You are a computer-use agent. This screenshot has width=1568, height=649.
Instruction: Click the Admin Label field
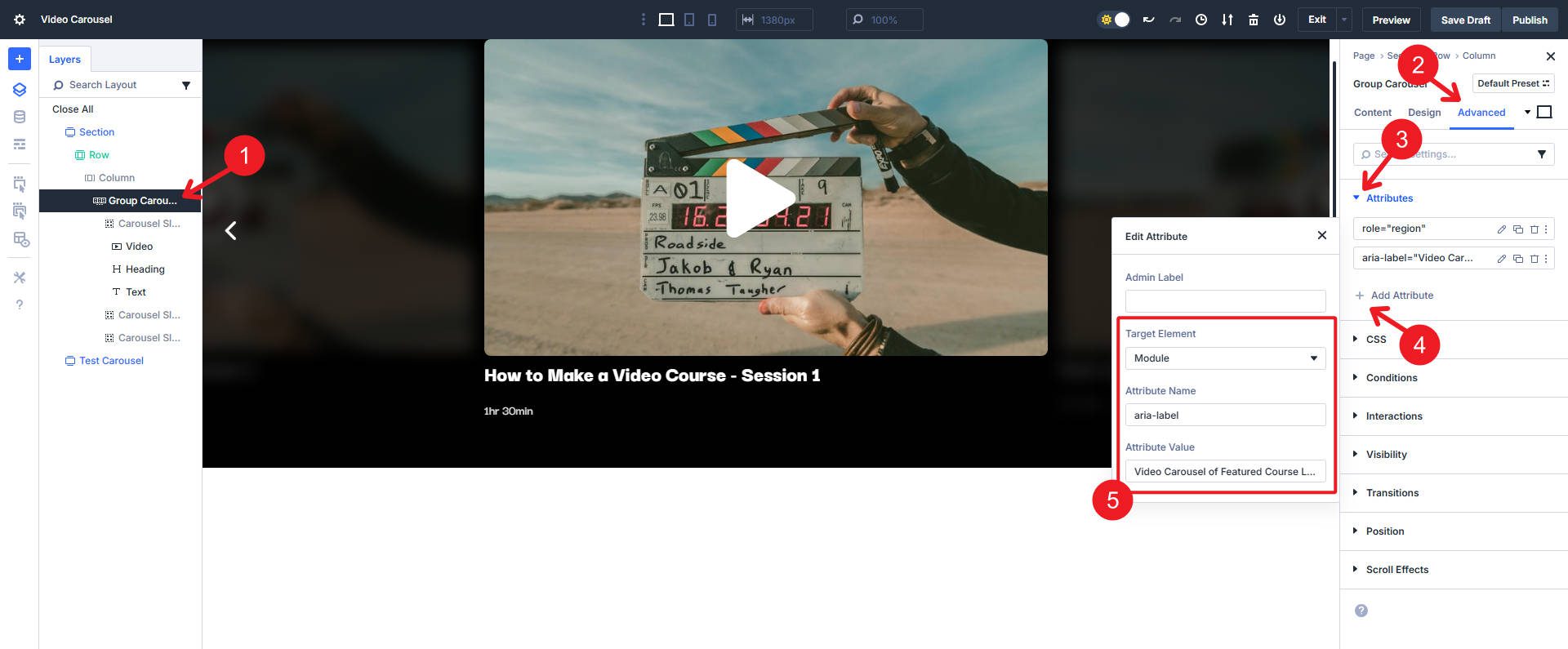[1225, 301]
